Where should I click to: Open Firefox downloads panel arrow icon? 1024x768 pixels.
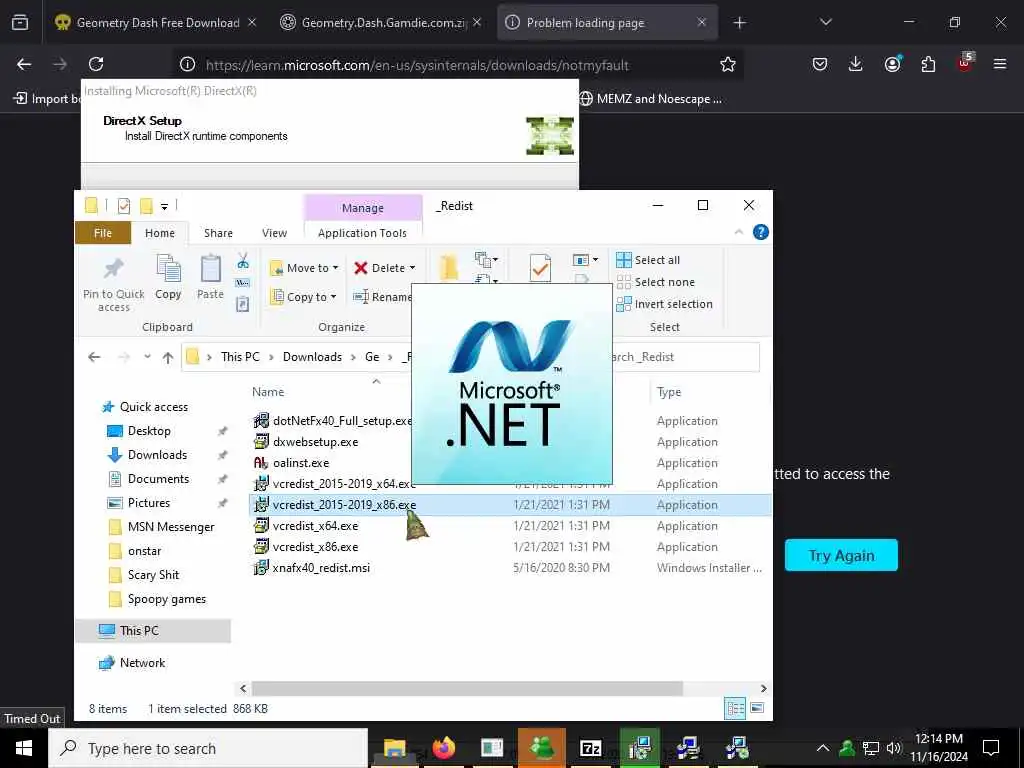pyautogui.click(x=856, y=64)
